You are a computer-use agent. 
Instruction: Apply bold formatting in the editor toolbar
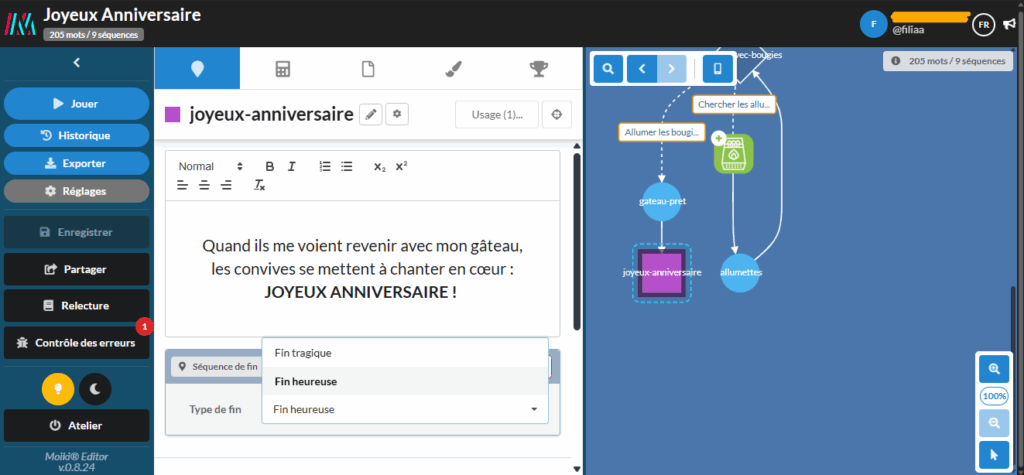269,166
